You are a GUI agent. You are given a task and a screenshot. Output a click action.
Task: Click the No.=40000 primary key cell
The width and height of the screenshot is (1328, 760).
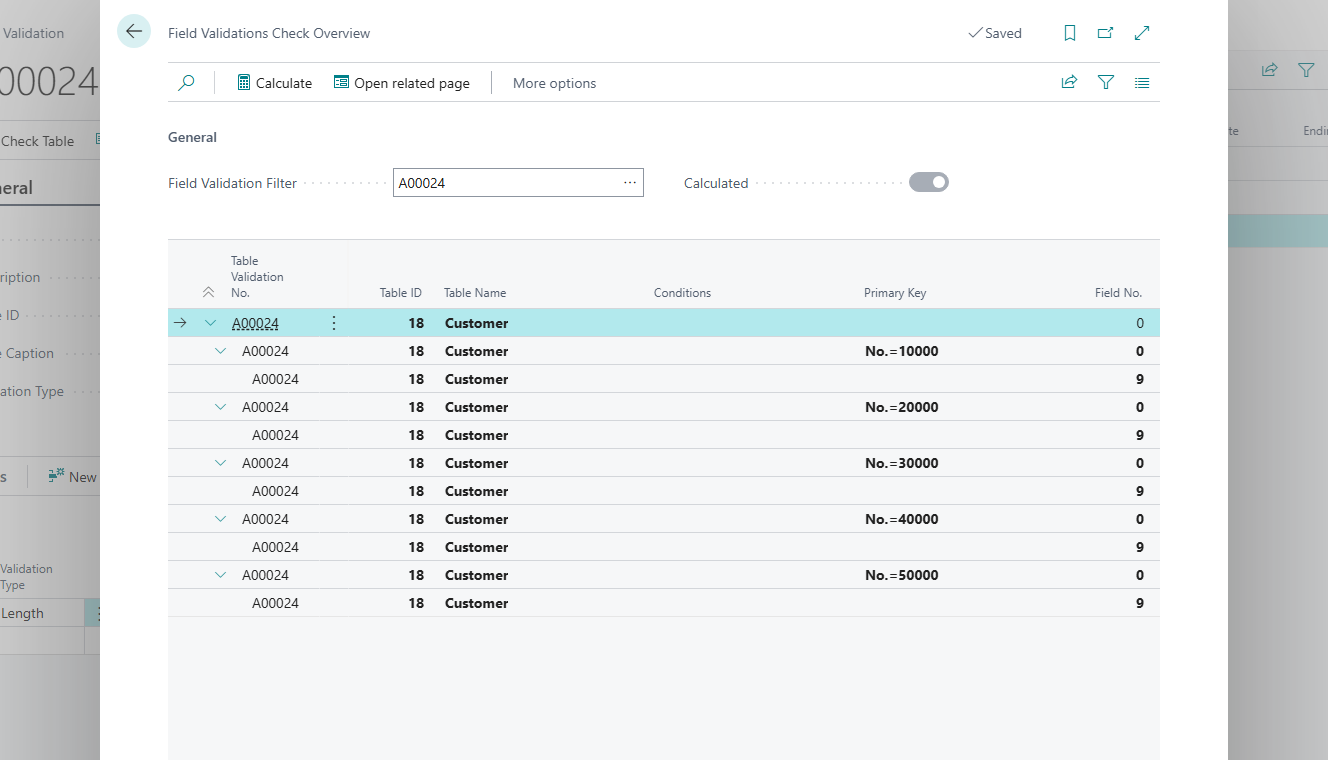point(901,519)
